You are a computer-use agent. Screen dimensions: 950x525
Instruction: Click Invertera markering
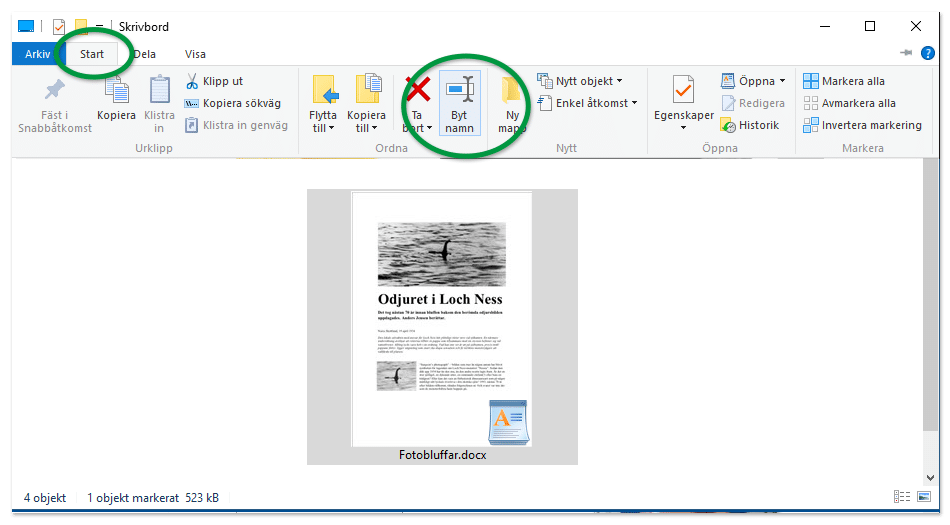click(862, 125)
